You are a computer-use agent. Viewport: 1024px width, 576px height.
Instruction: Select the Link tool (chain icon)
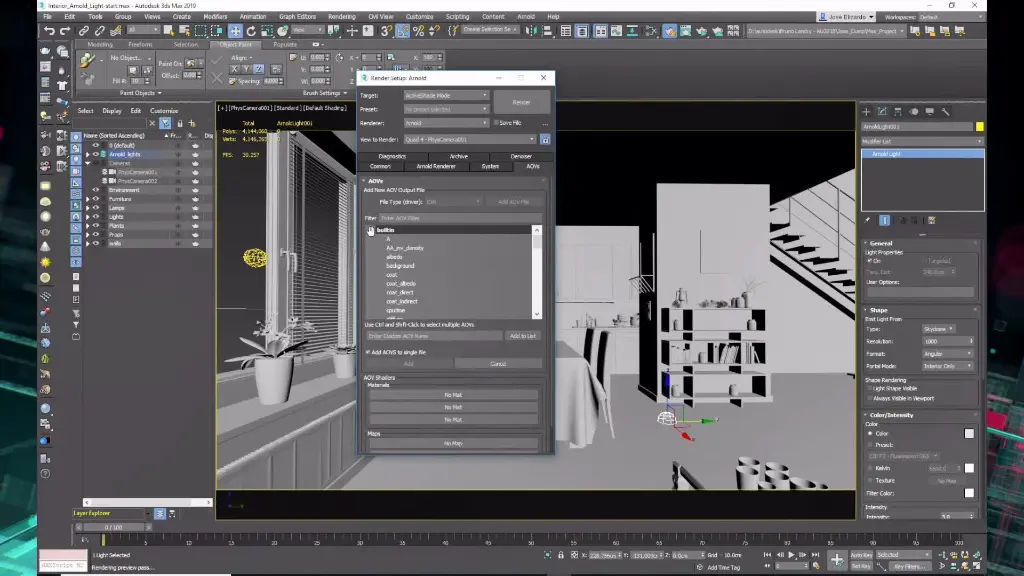[84, 31]
